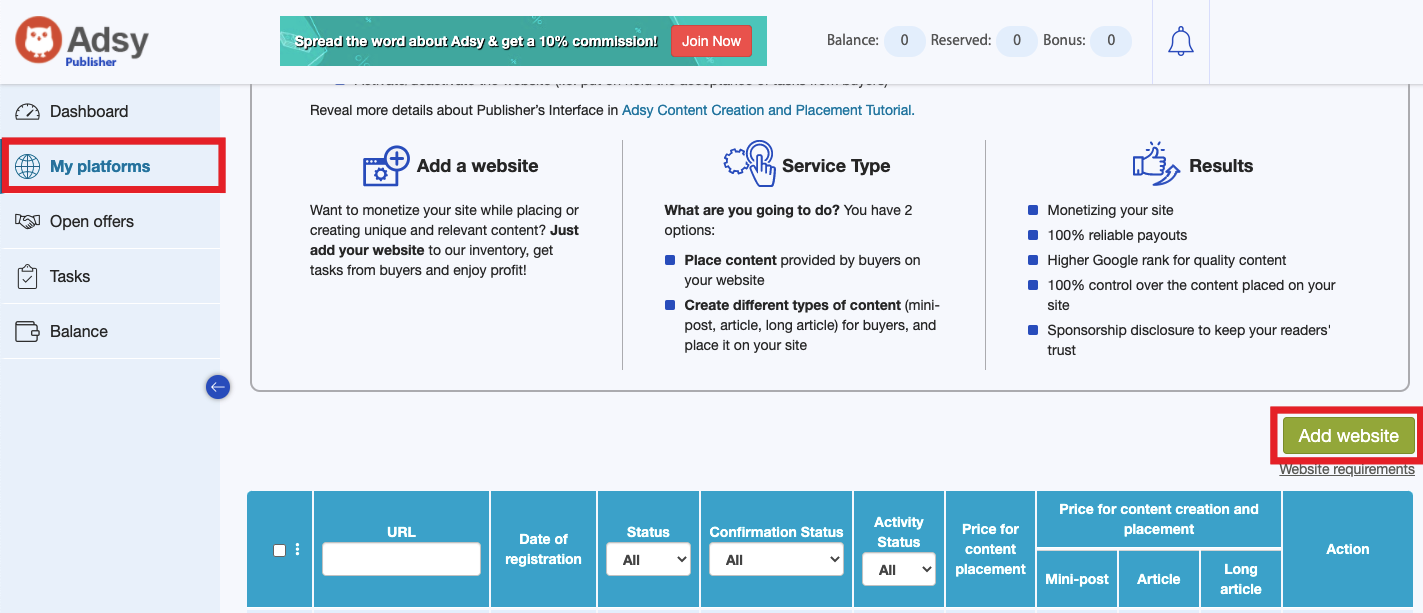The height and width of the screenshot is (613, 1423).
Task: Click the green Add website button
Action: pyautogui.click(x=1348, y=436)
